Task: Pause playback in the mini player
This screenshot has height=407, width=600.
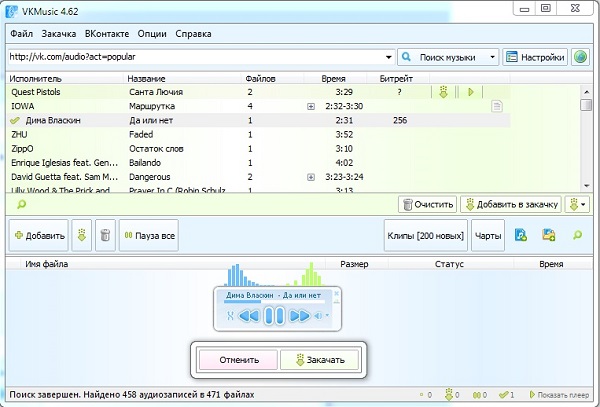Action: pos(274,316)
